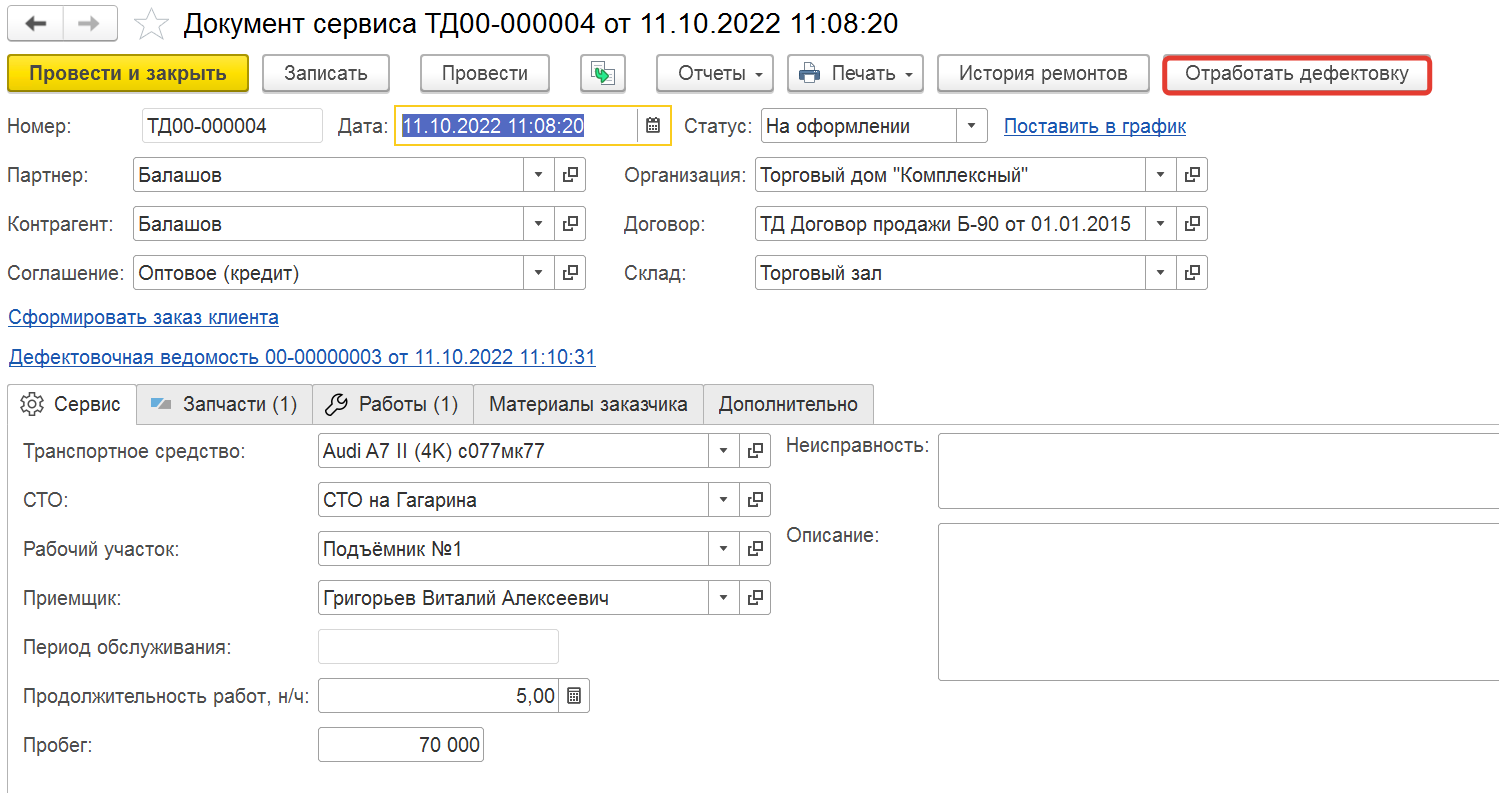This screenshot has width=1499, height=793.
Task: Open Транспортное средство record icon
Action: coord(755,451)
